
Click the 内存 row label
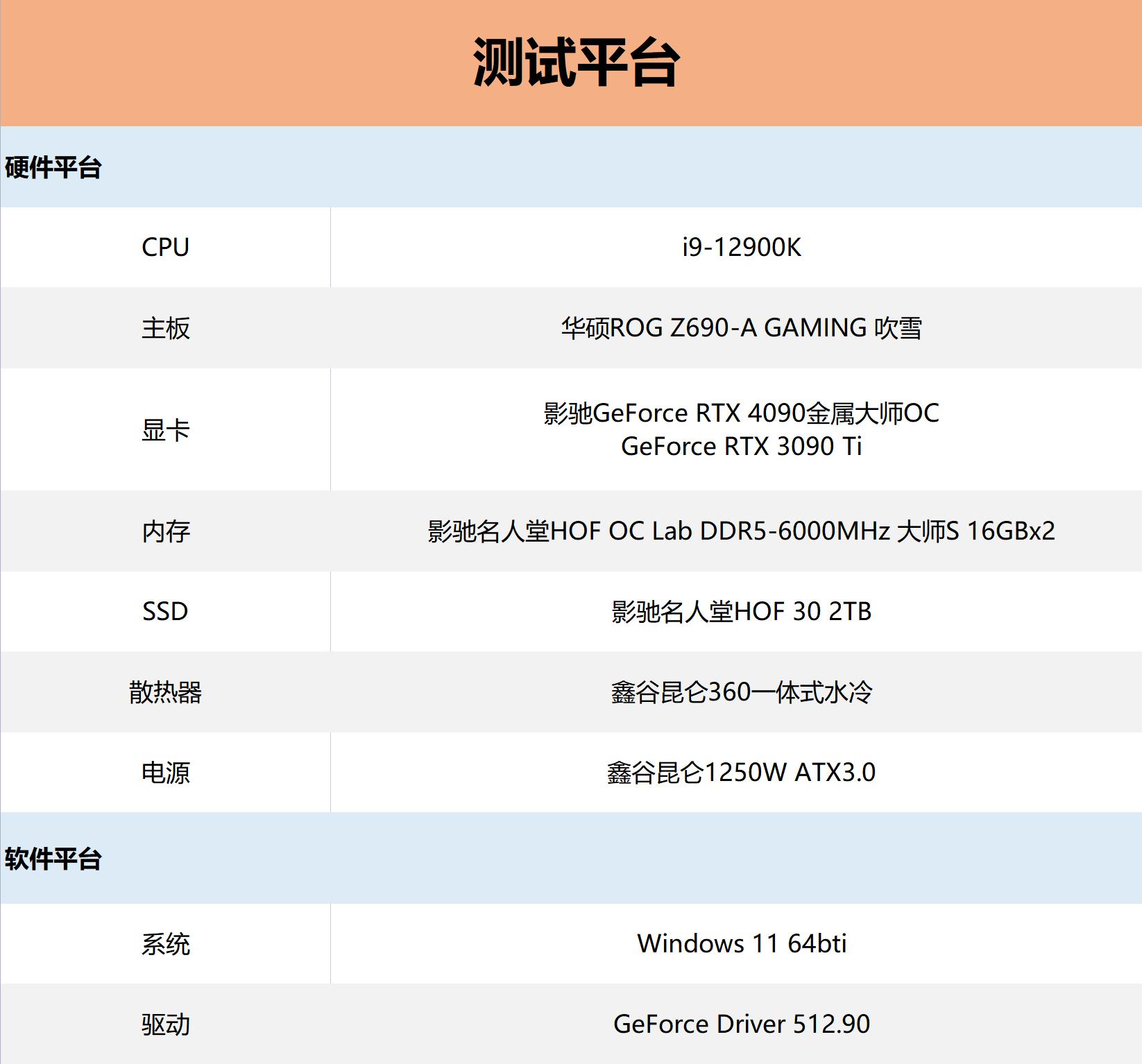coord(165,532)
